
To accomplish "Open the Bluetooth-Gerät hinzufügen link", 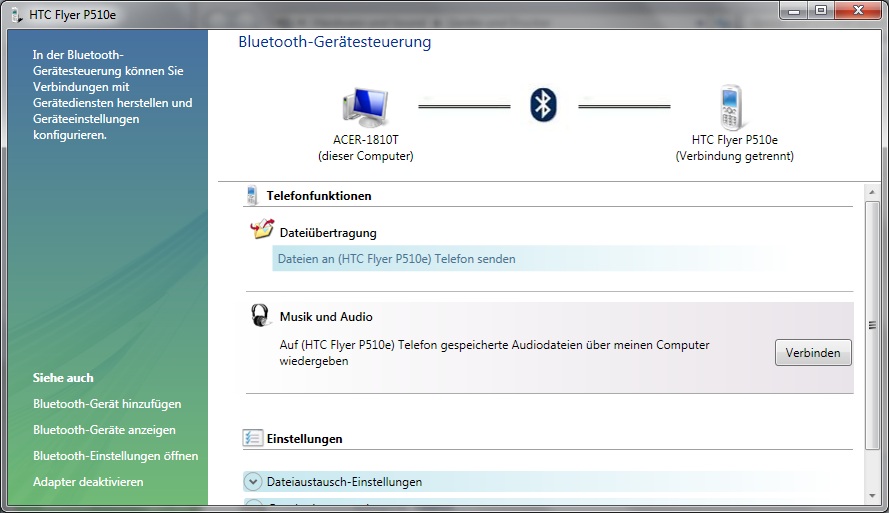I will pos(107,404).
